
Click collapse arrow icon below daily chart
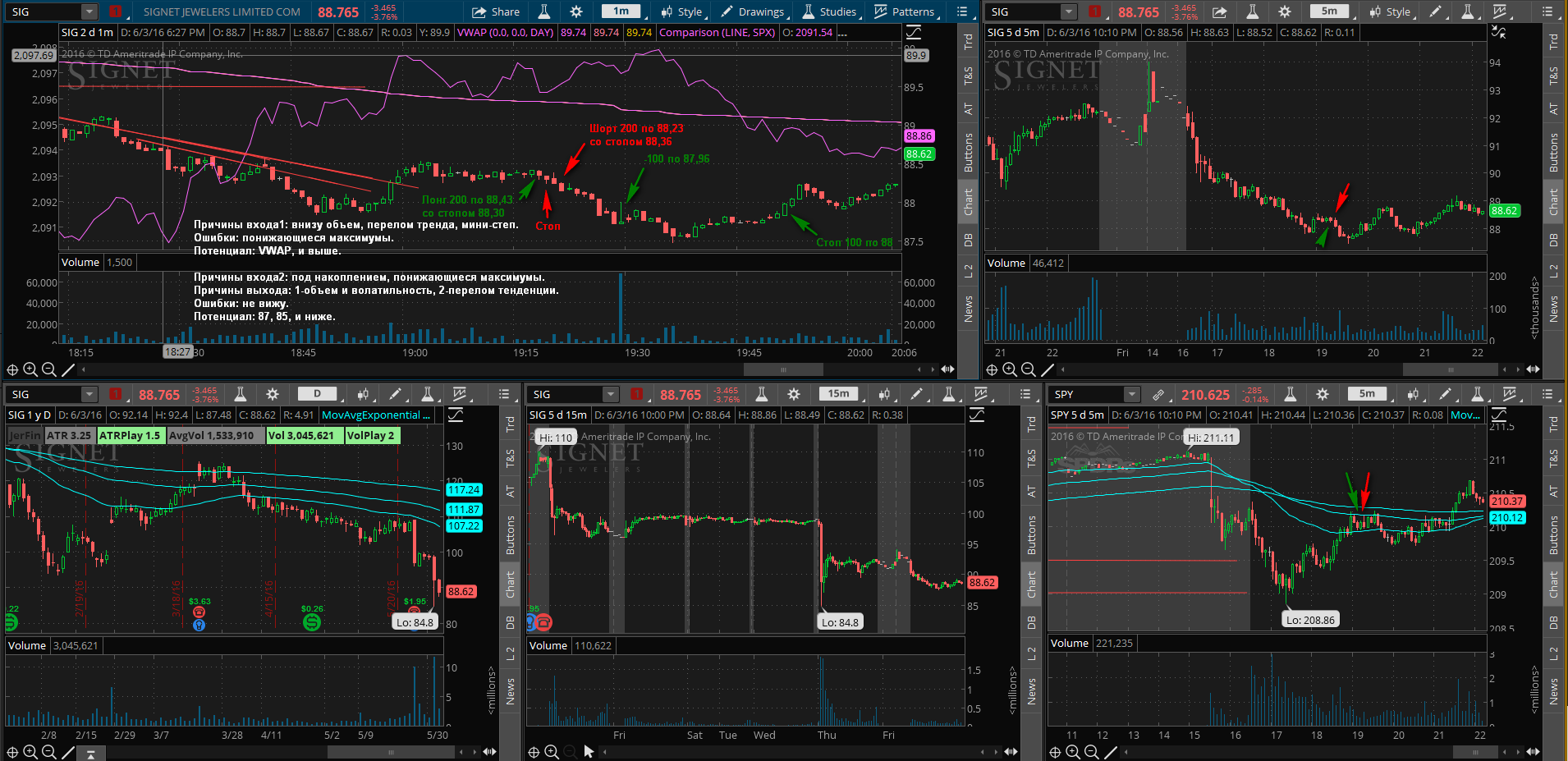tap(91, 752)
